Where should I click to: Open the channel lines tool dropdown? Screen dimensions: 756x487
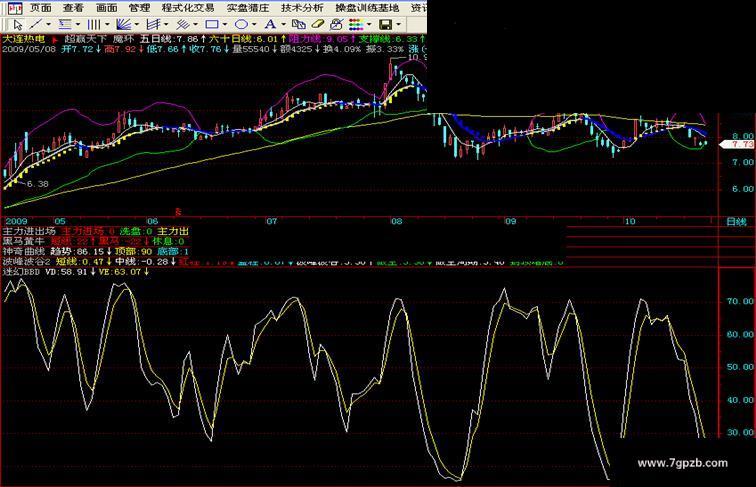tap(166, 24)
